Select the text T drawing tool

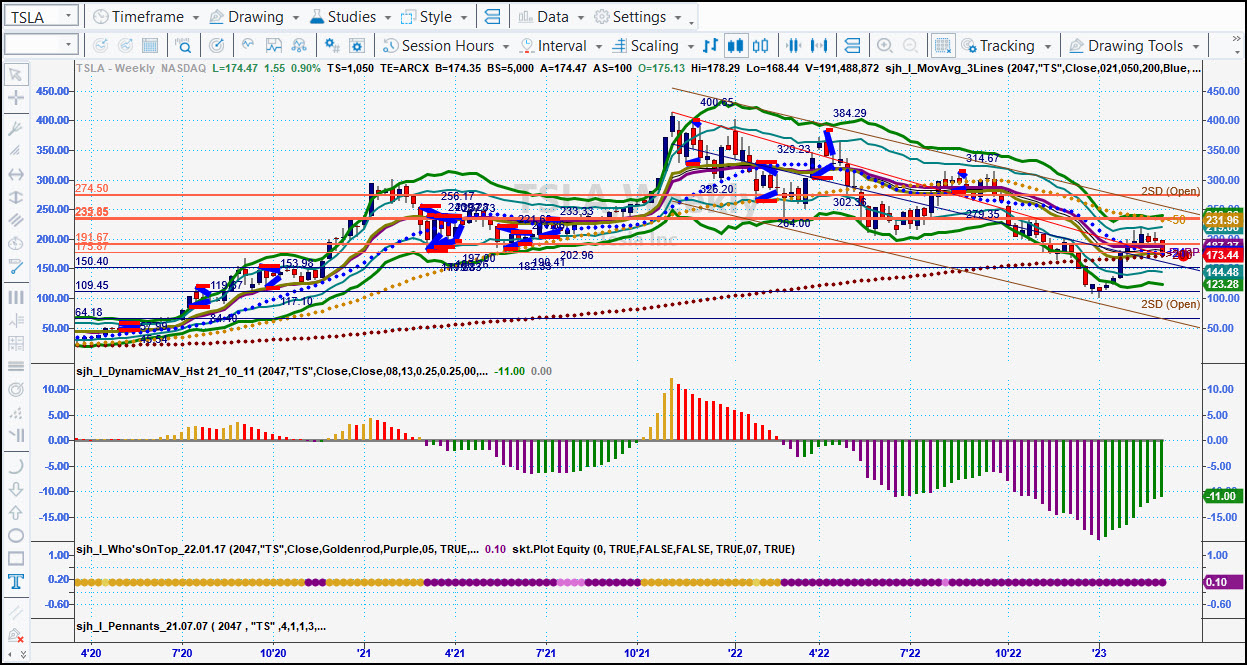pyautogui.click(x=15, y=581)
